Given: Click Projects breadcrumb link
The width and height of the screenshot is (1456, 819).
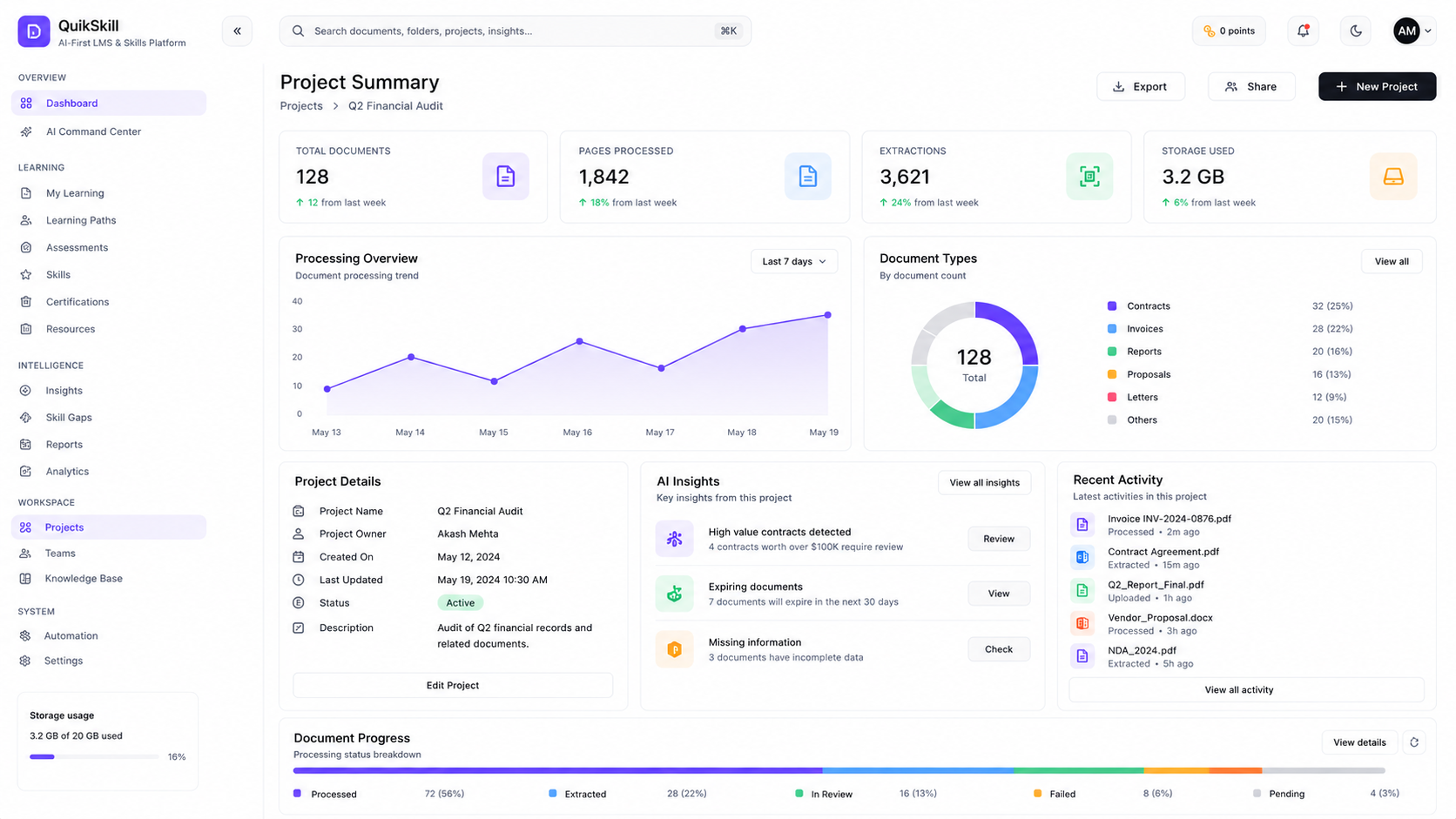Looking at the screenshot, I should pyautogui.click(x=301, y=105).
